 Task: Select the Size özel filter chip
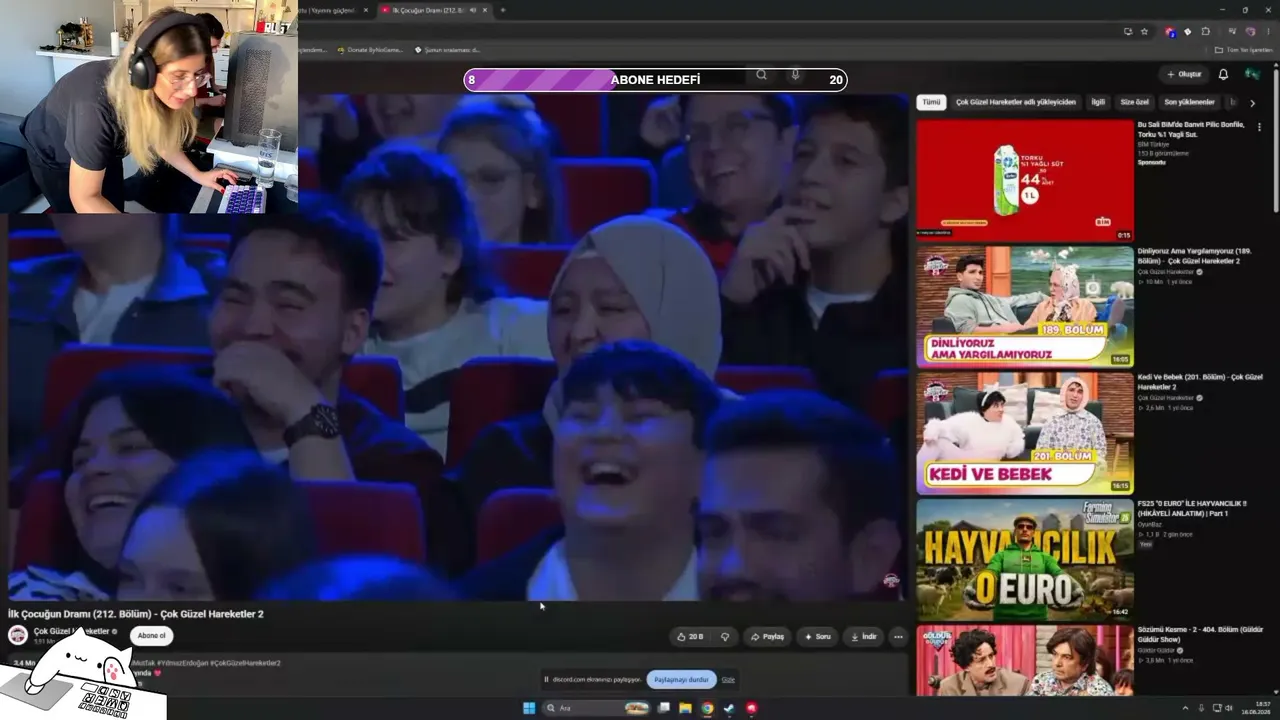pyautogui.click(x=1135, y=102)
